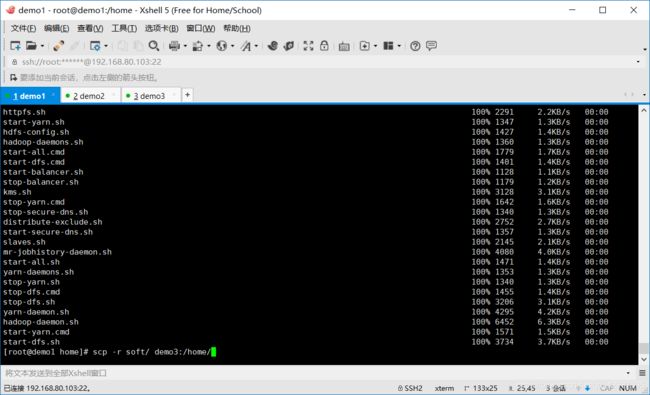
Task: Click the Find magnifier icon
Action: coord(154,46)
